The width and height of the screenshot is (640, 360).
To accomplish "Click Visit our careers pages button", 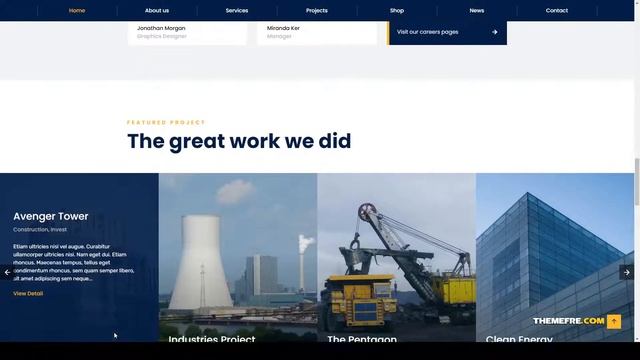I will tap(447, 32).
